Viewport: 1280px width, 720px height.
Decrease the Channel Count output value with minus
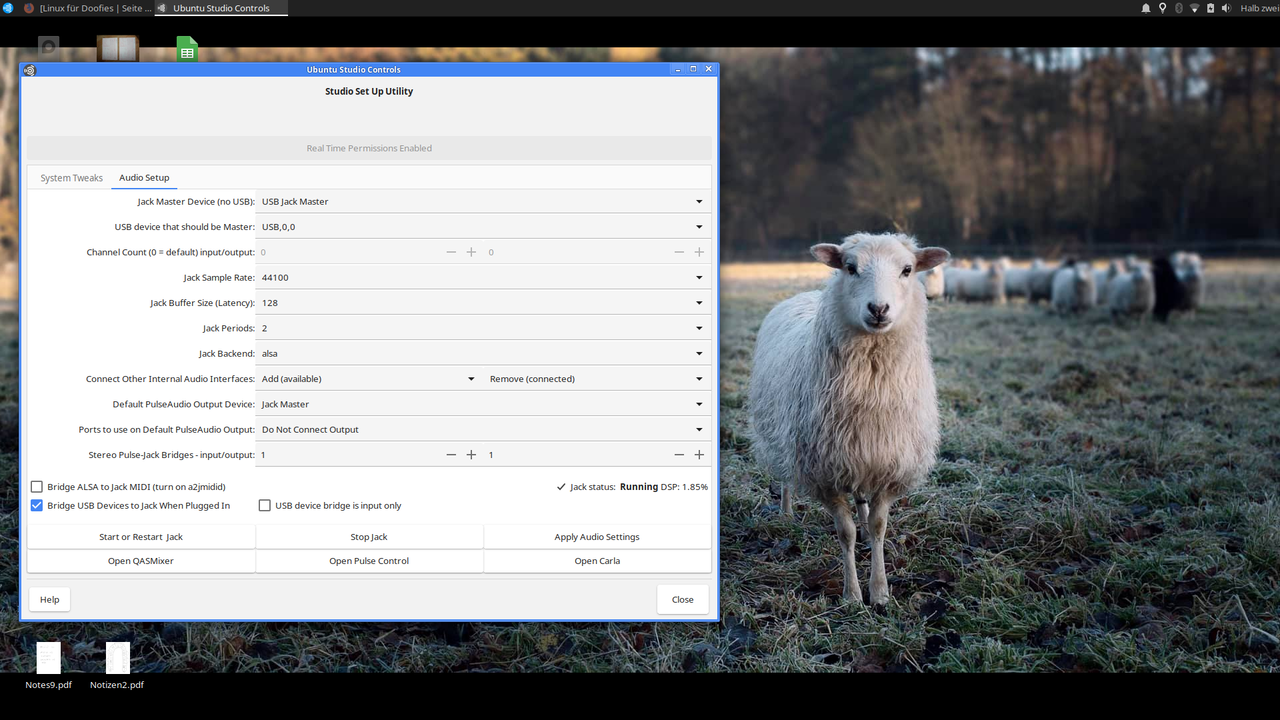tap(679, 252)
